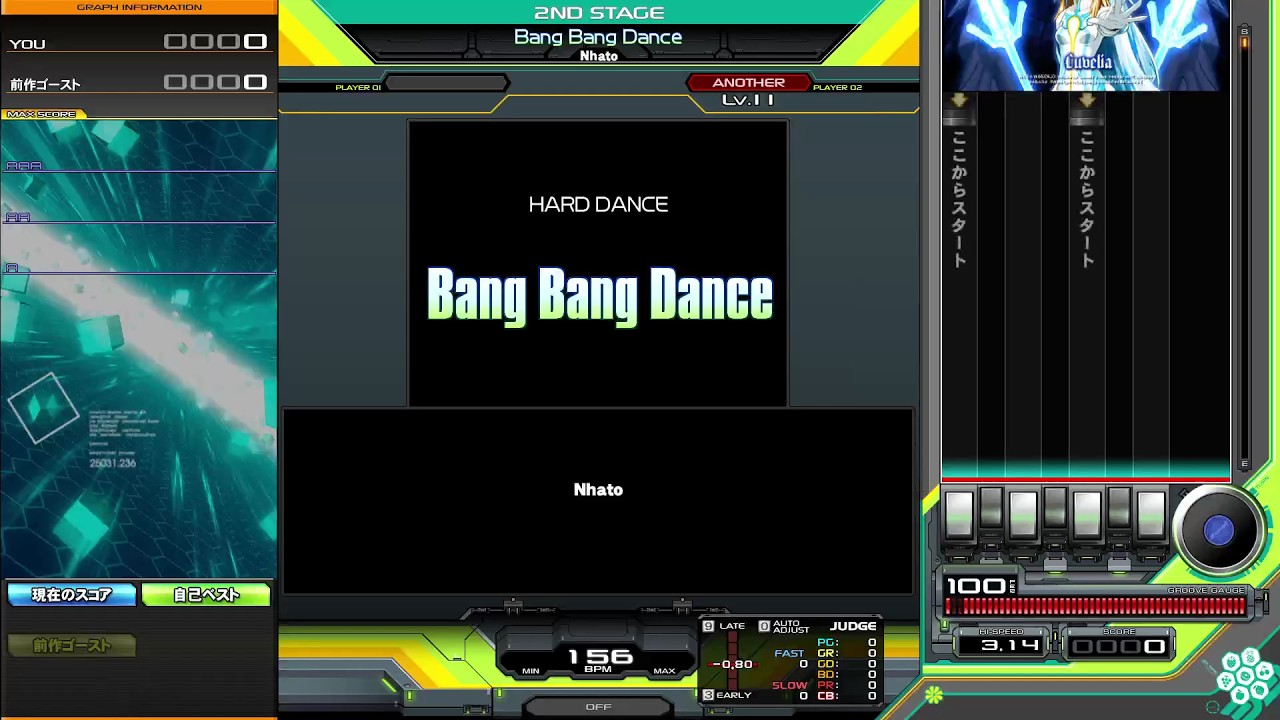Click the MIN label by BPM
This screenshot has width=1280, height=720.
(531, 671)
